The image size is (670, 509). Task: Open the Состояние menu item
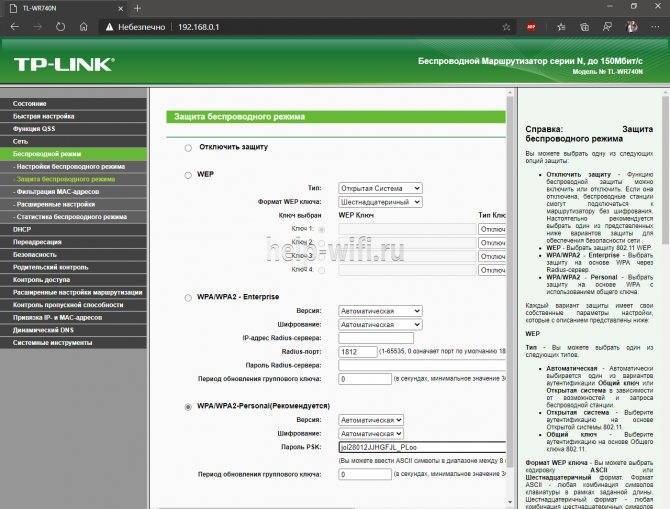point(73,104)
